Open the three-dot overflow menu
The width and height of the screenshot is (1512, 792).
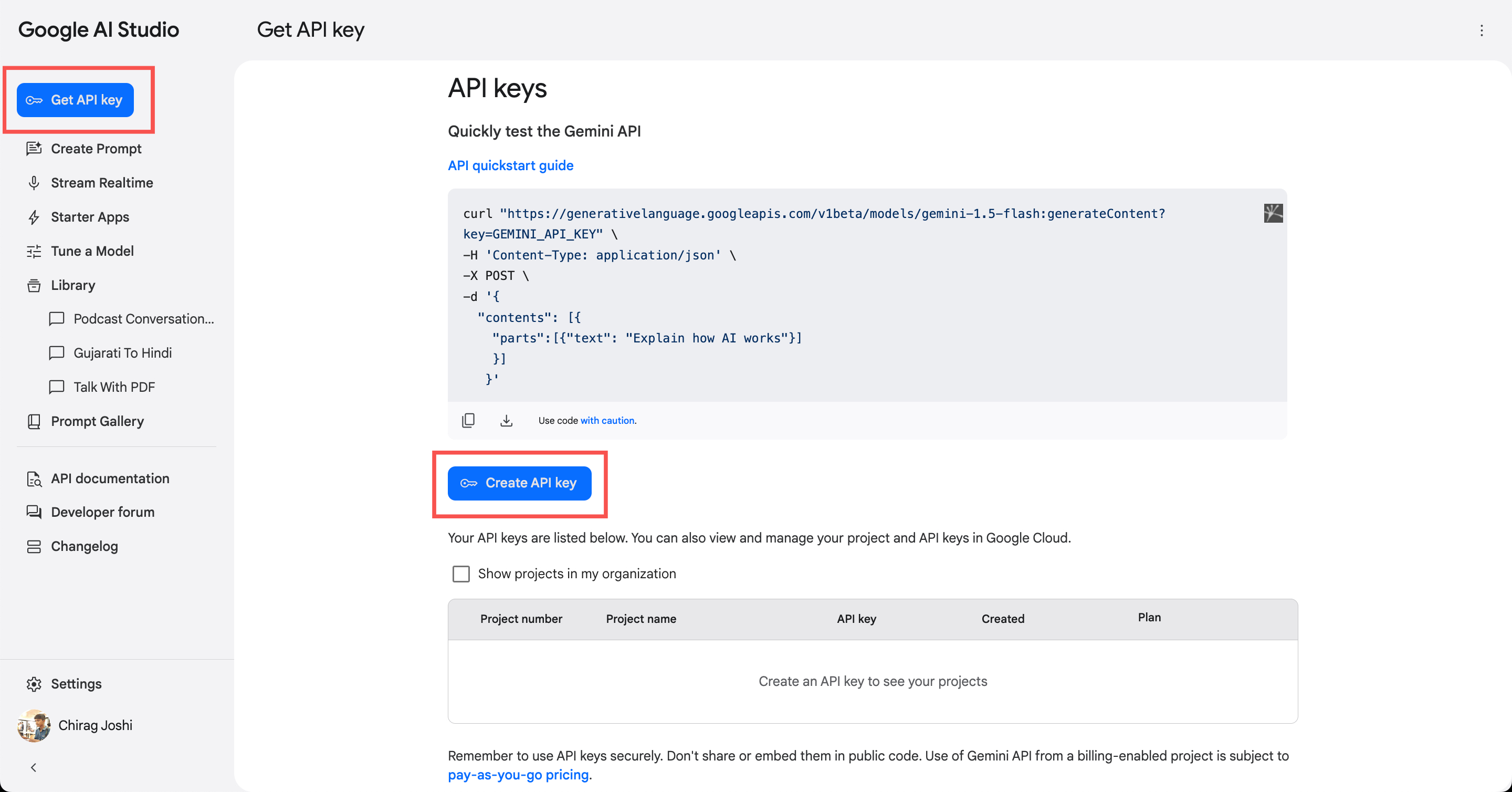click(x=1482, y=30)
